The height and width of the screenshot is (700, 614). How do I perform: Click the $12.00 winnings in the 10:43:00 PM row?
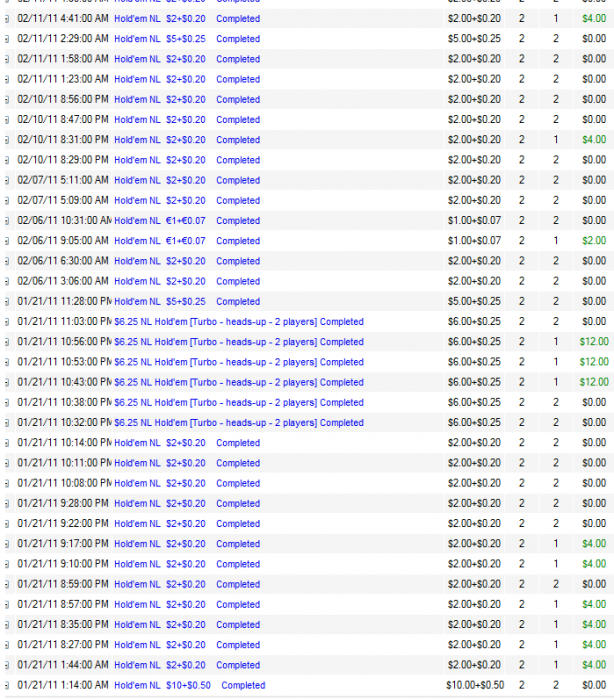[x=594, y=382]
